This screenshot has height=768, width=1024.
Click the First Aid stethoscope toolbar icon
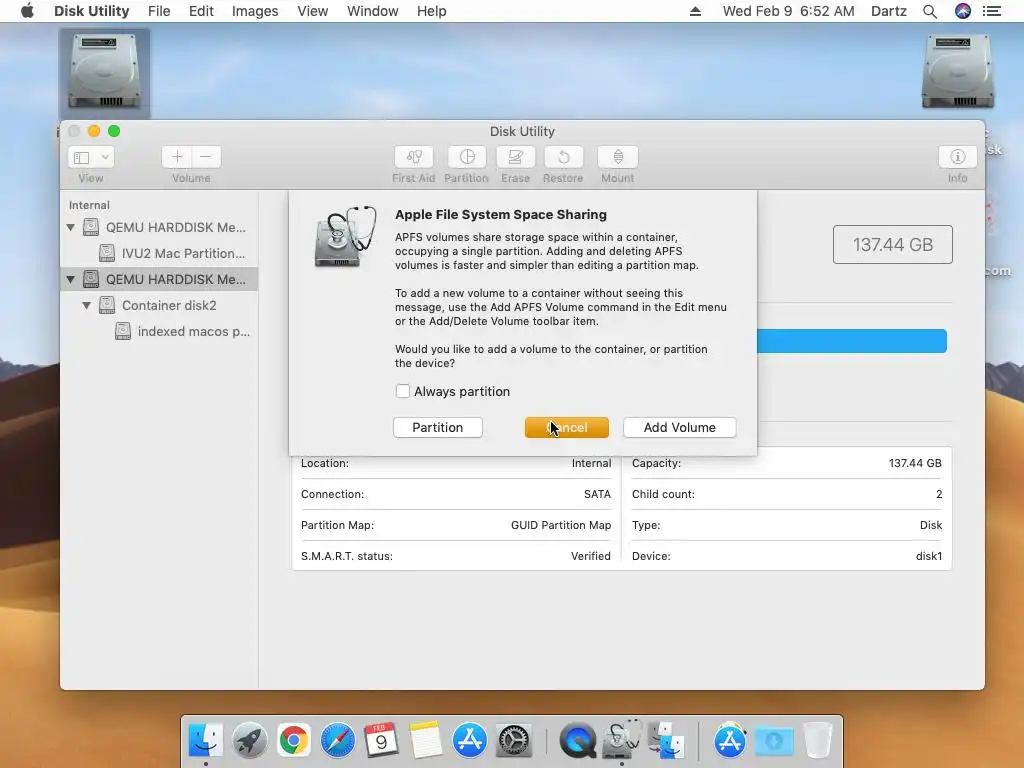coord(413,157)
